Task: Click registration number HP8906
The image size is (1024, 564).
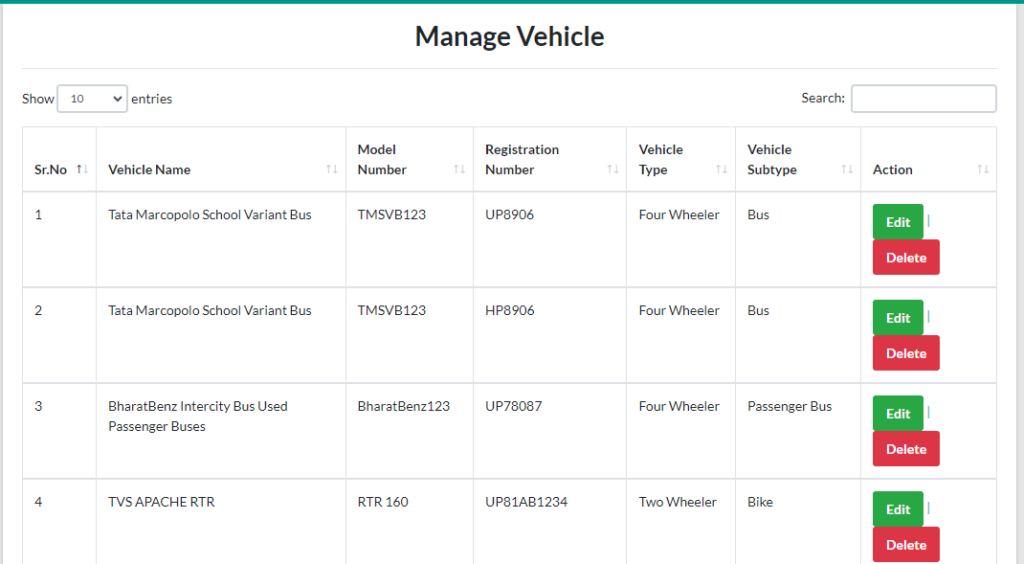Action: click(509, 311)
